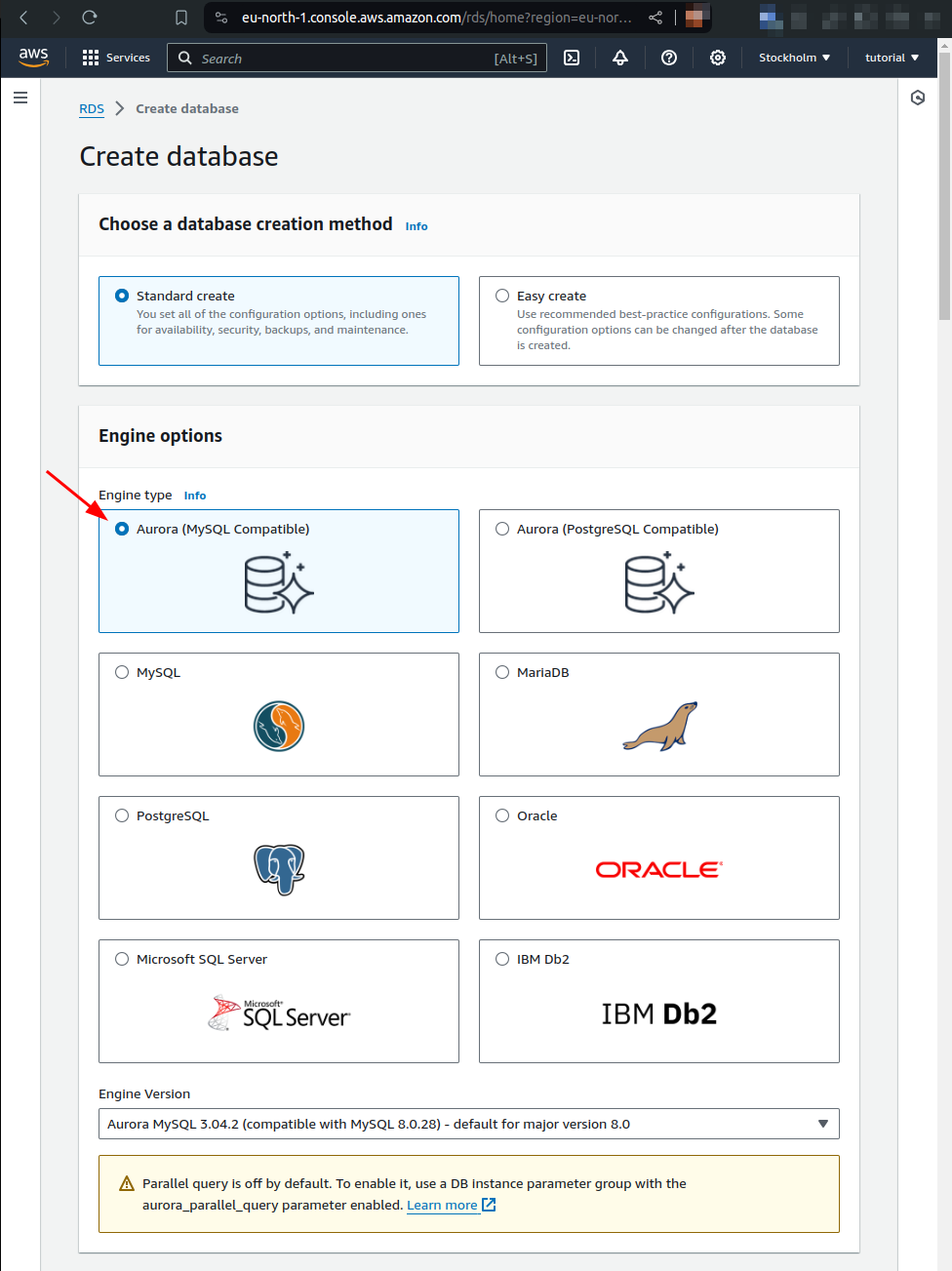
Task: Open the settings gear icon
Action: (x=718, y=58)
